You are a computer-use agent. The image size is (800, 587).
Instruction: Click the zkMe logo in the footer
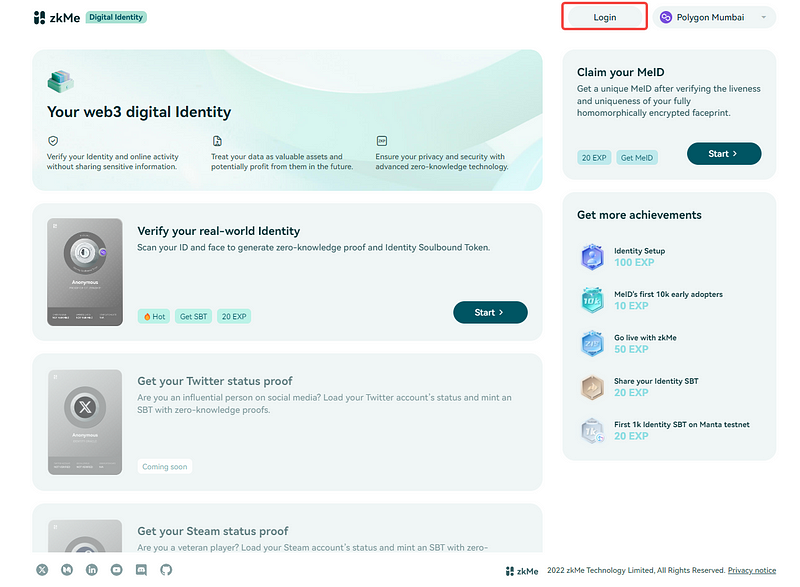tap(520, 570)
